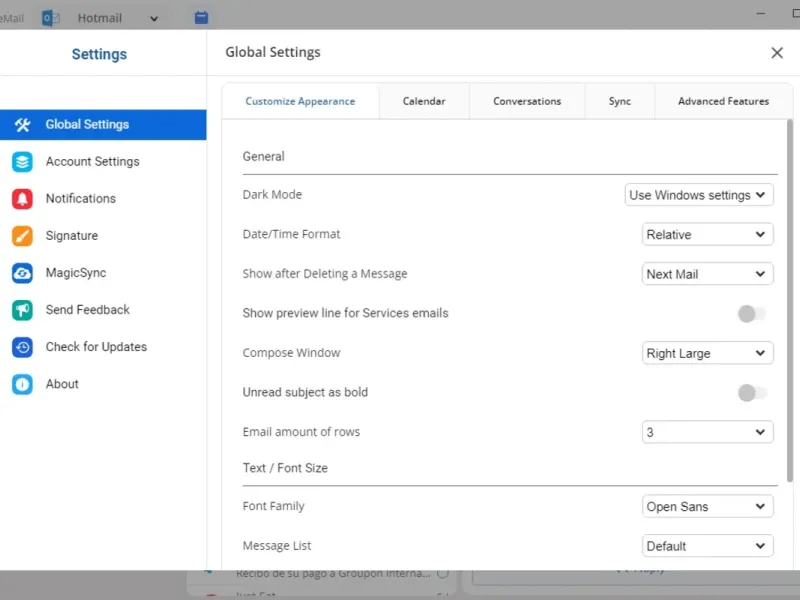Change the Font Family dropdown selection
The height and width of the screenshot is (600, 800).
707,507
